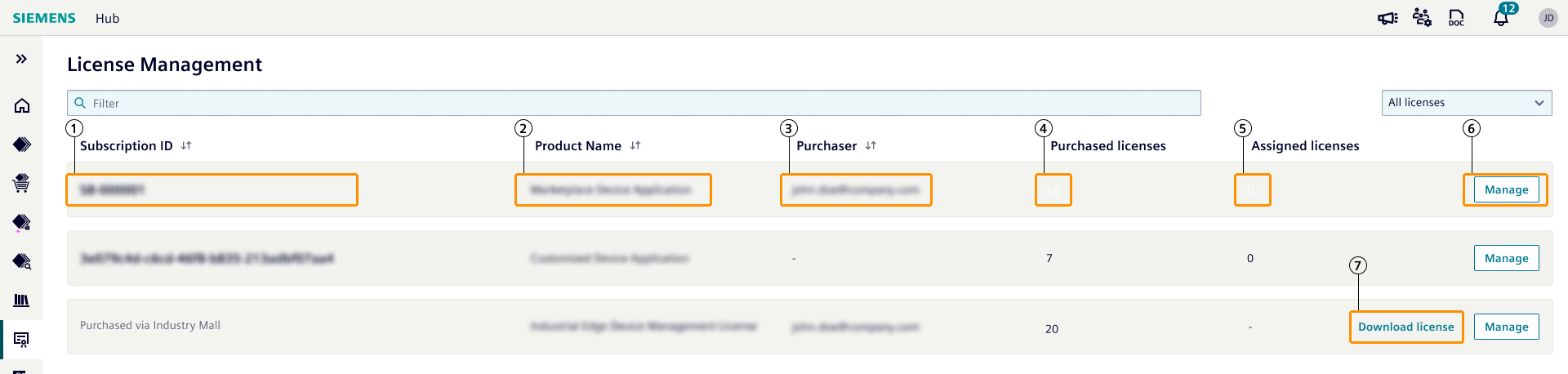Open the All licenses dropdown
1568x374 pixels.
tap(1466, 103)
